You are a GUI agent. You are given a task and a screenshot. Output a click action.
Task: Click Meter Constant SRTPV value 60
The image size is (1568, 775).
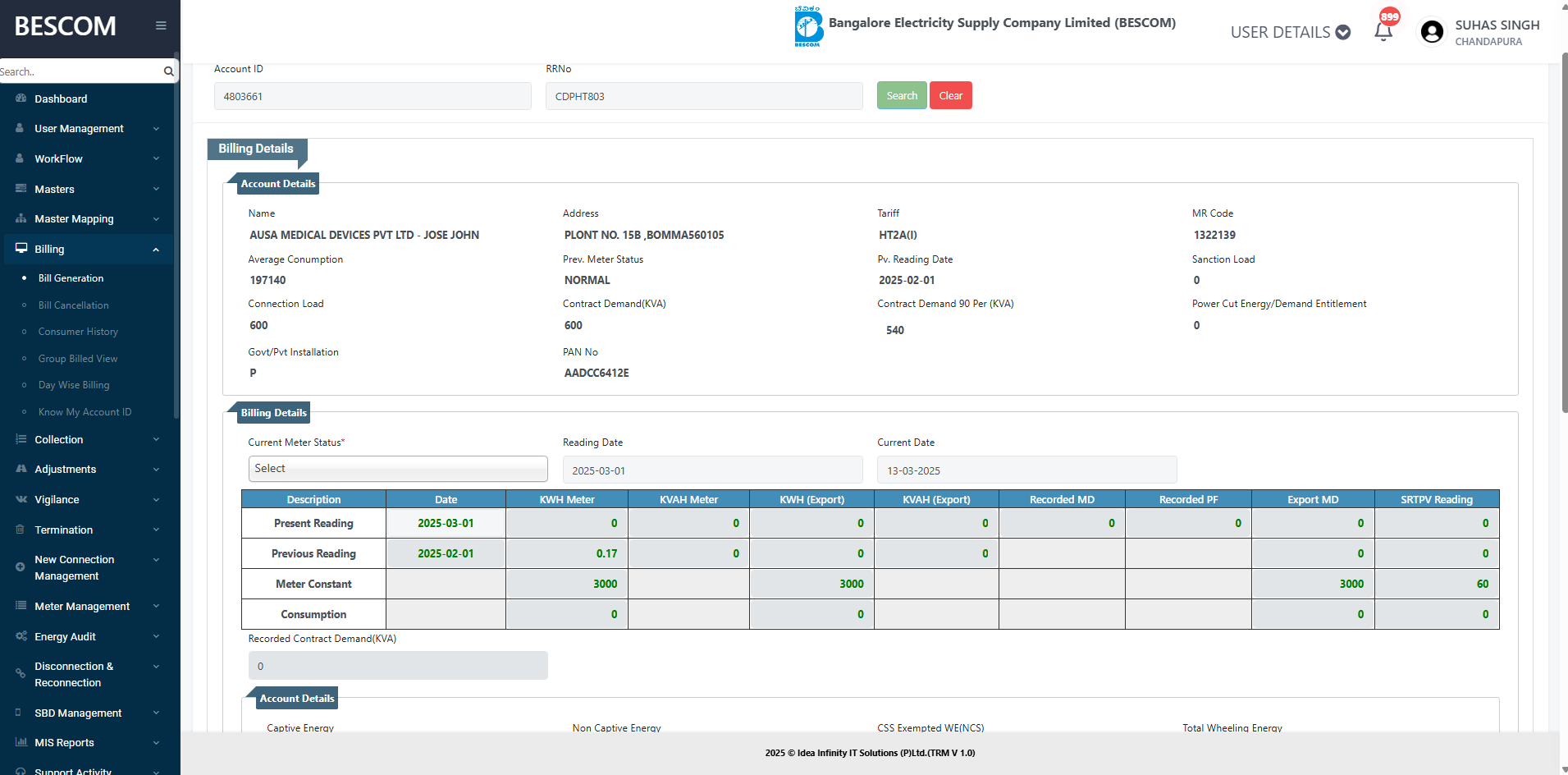click(x=1482, y=584)
